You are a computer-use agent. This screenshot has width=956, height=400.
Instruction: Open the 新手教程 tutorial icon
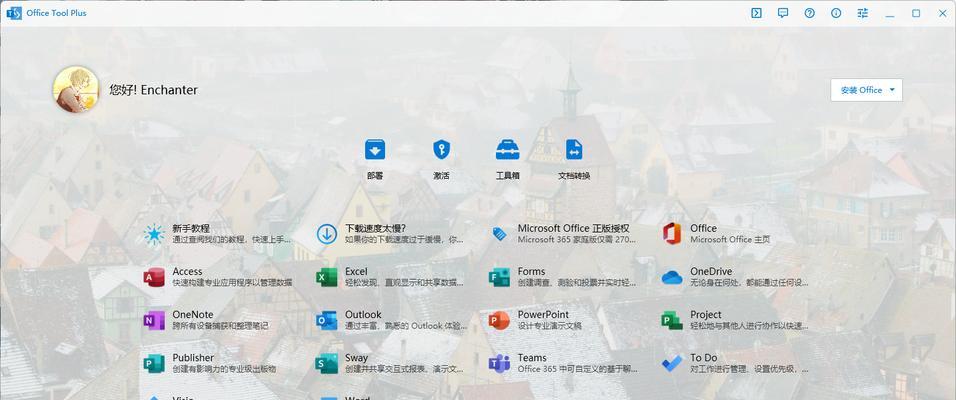click(154, 234)
